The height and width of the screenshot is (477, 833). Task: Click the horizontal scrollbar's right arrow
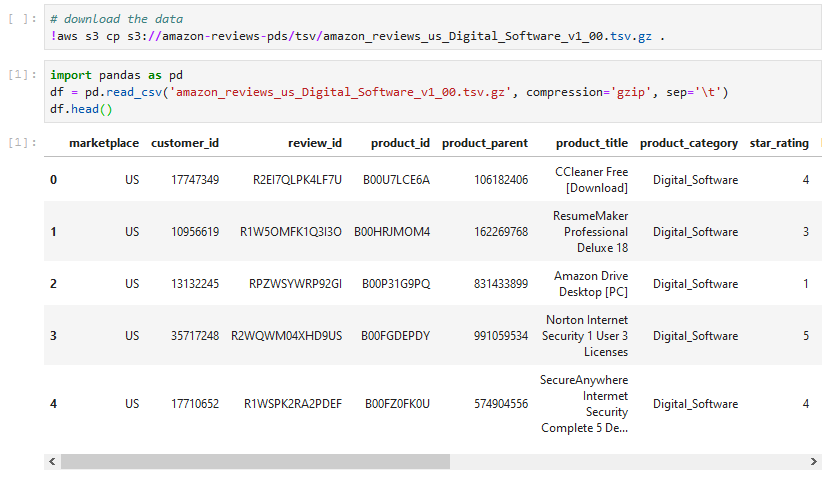click(815, 461)
